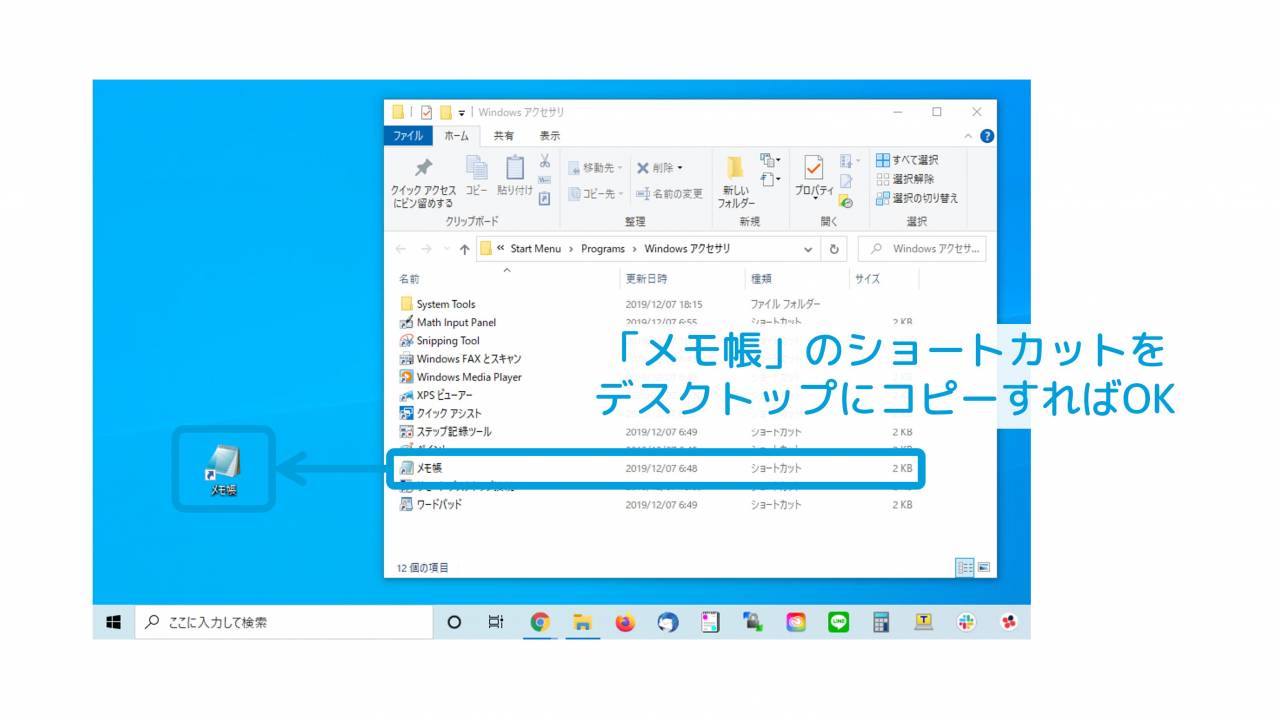1280x719 pixels.
Task: Pin to Quick Access in the ribbon
Action: point(423,182)
